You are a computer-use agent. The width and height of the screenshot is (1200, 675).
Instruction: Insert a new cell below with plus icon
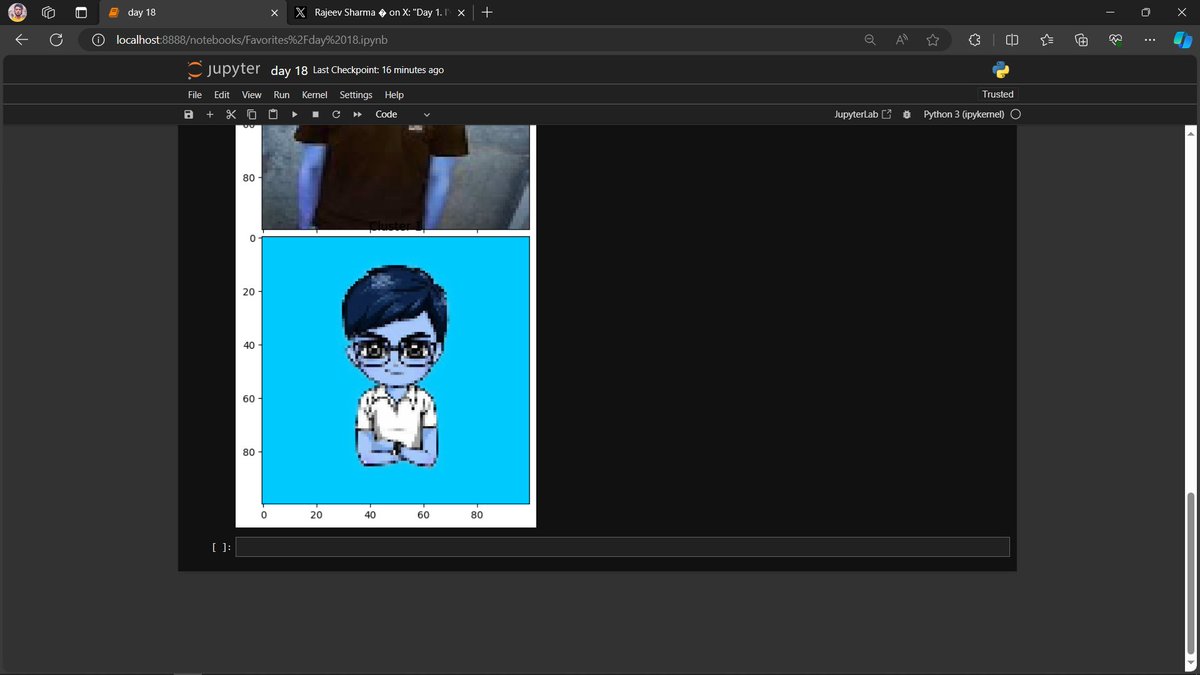click(x=209, y=115)
